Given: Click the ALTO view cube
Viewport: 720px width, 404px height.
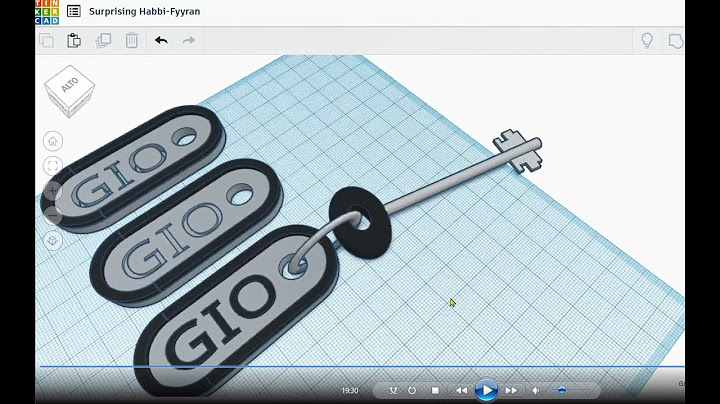Looking at the screenshot, I should 69,91.
